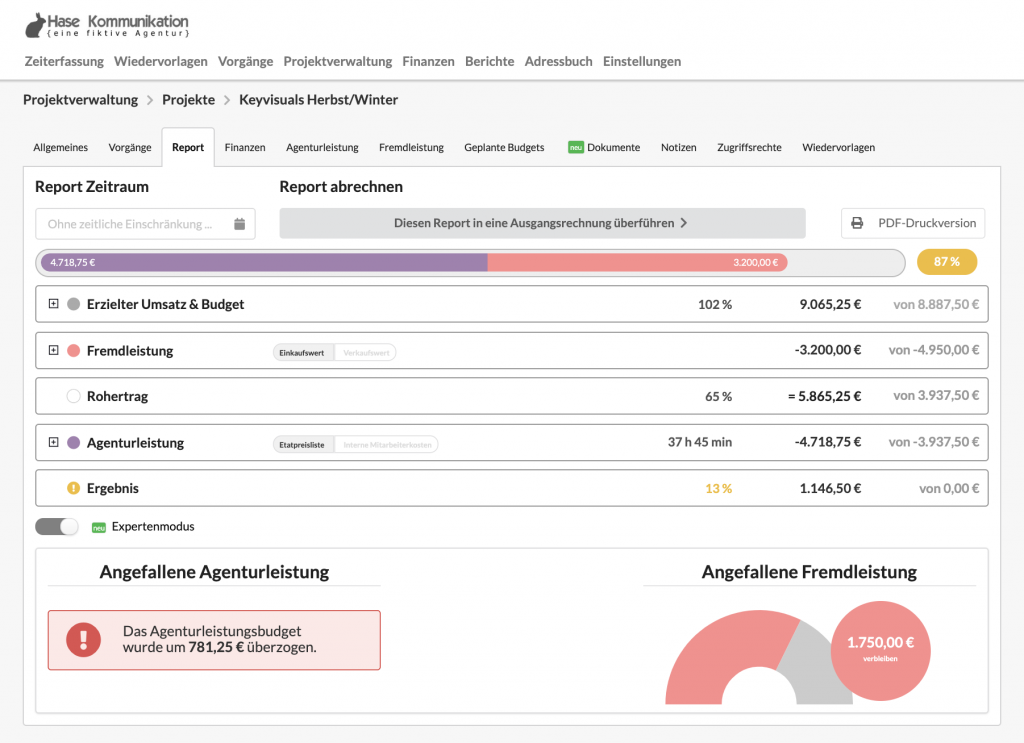Switch to the Fremdleistung tab
Viewport: 1024px width, 743px height.
[x=411, y=148]
